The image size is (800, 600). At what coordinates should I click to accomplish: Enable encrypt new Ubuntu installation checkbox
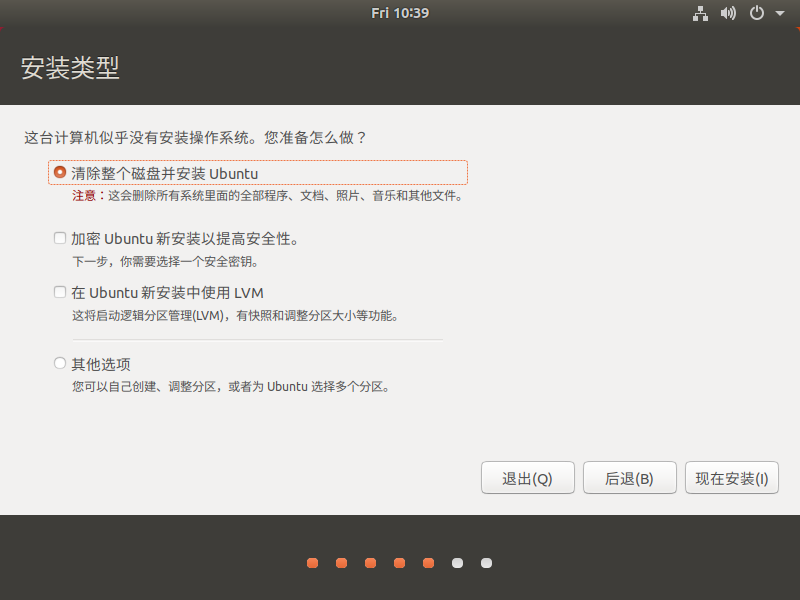[x=60, y=238]
